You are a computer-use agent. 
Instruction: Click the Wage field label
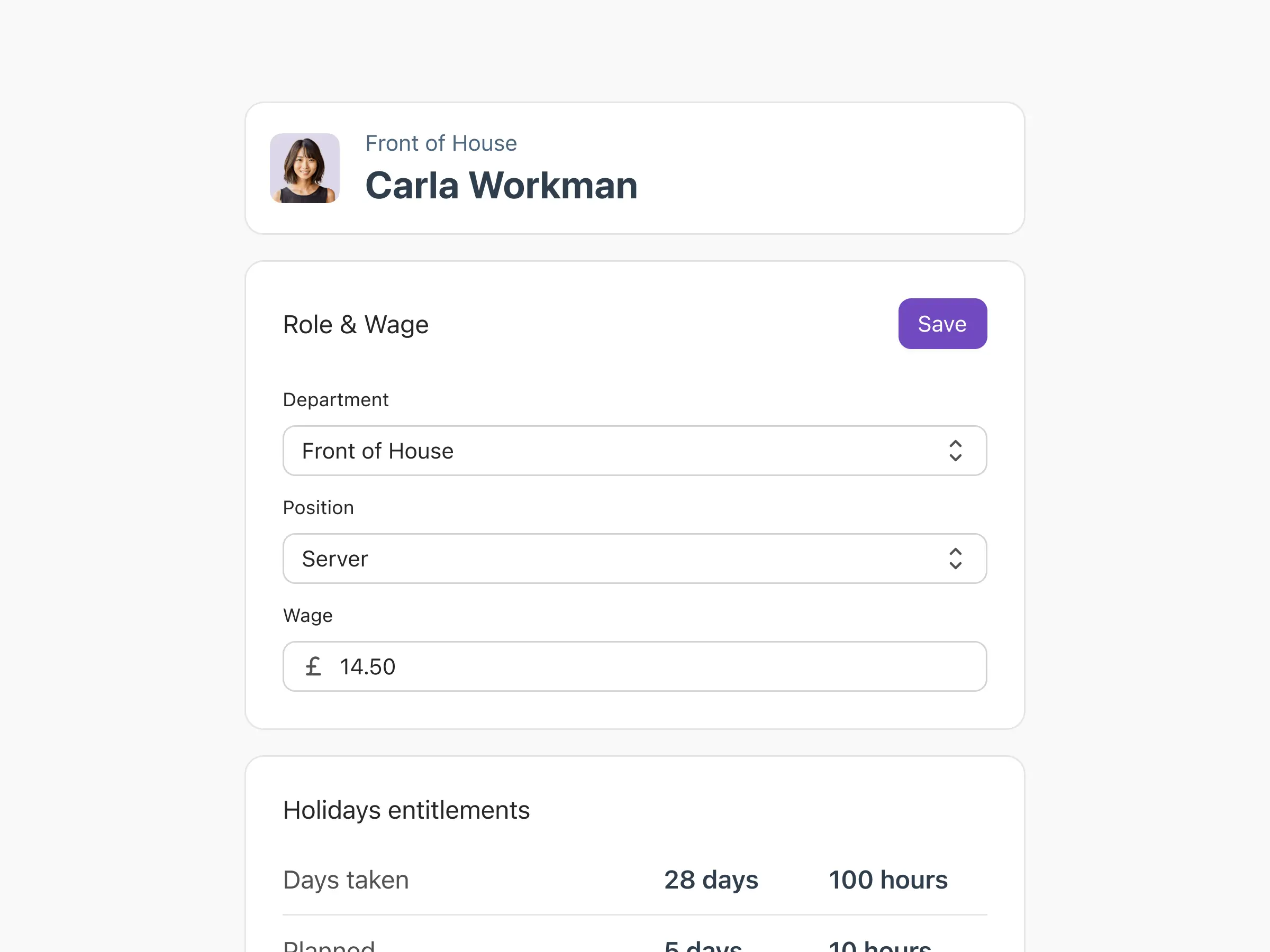[x=308, y=615]
